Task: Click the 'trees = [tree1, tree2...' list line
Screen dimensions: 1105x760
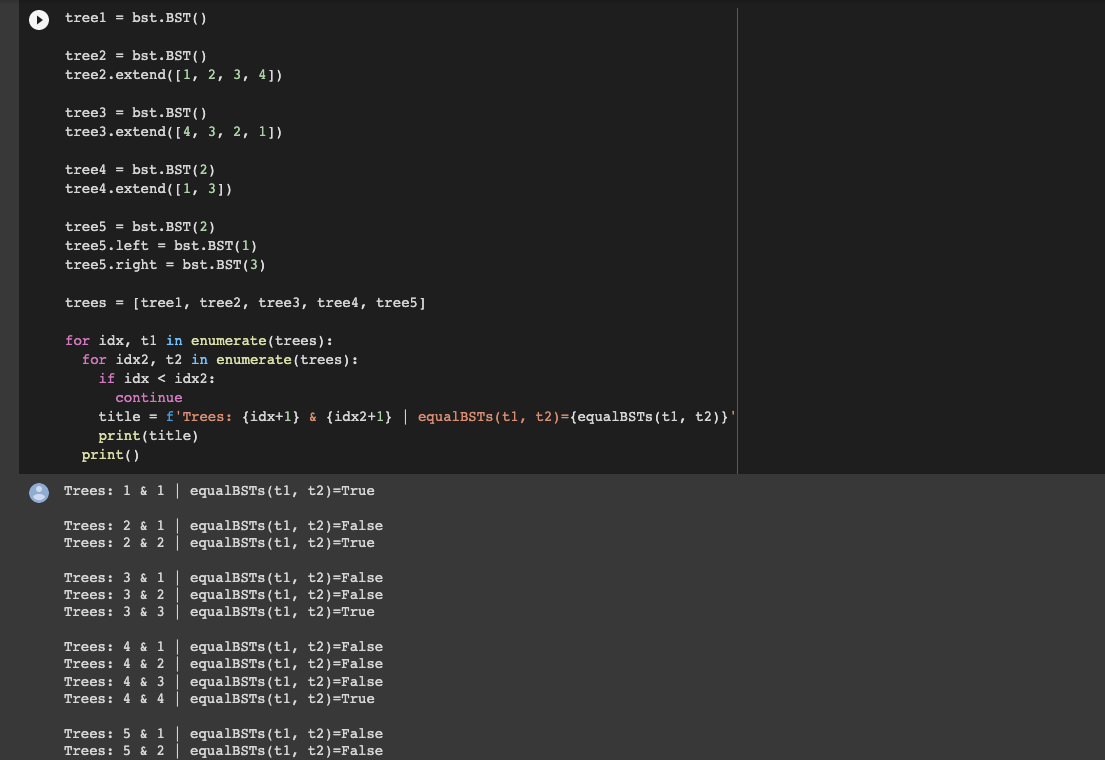Action: (x=245, y=303)
